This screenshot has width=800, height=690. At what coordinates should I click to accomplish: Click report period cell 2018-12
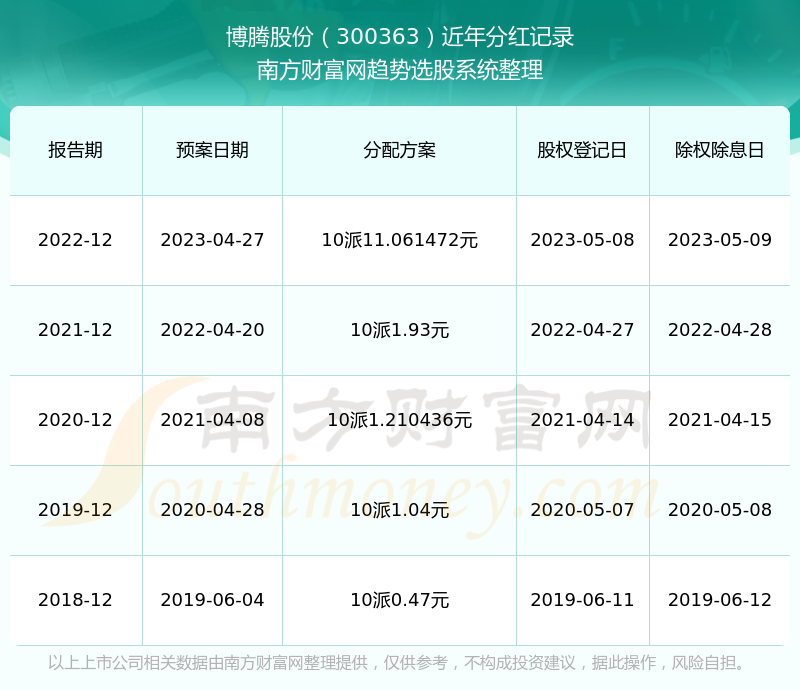pyautogui.click(x=75, y=600)
